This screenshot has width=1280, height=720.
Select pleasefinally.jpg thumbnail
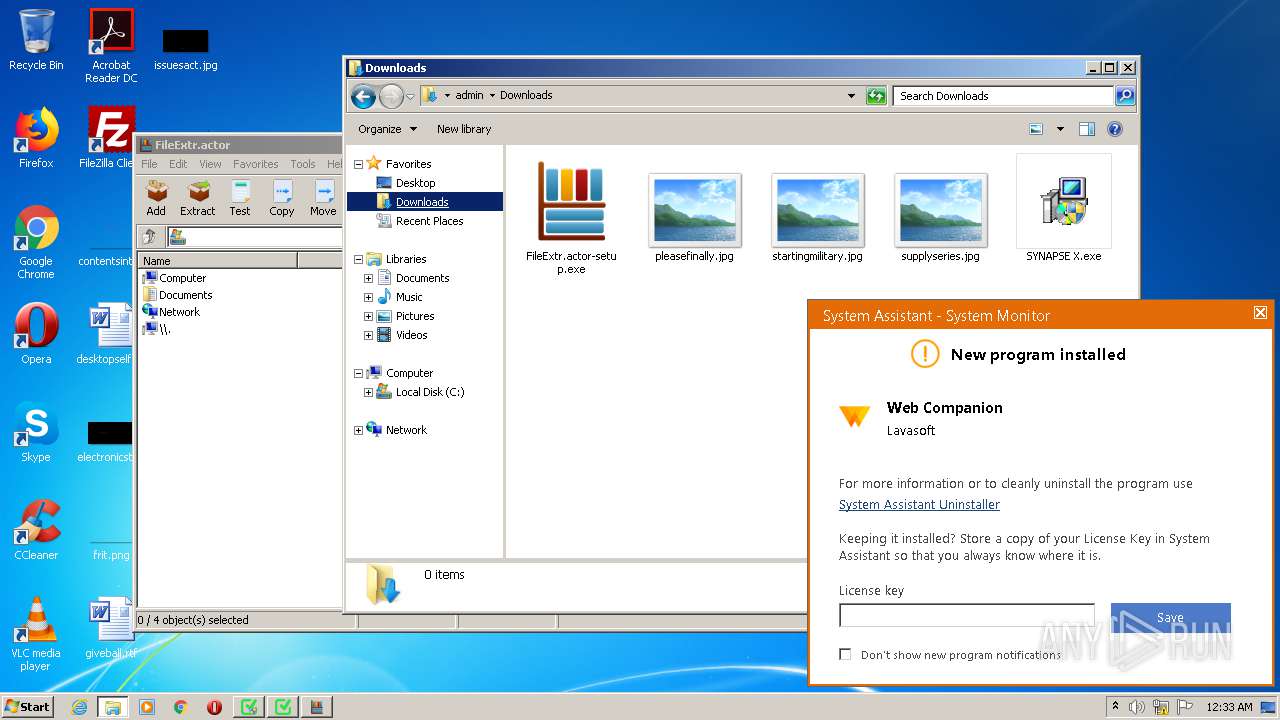coord(694,218)
